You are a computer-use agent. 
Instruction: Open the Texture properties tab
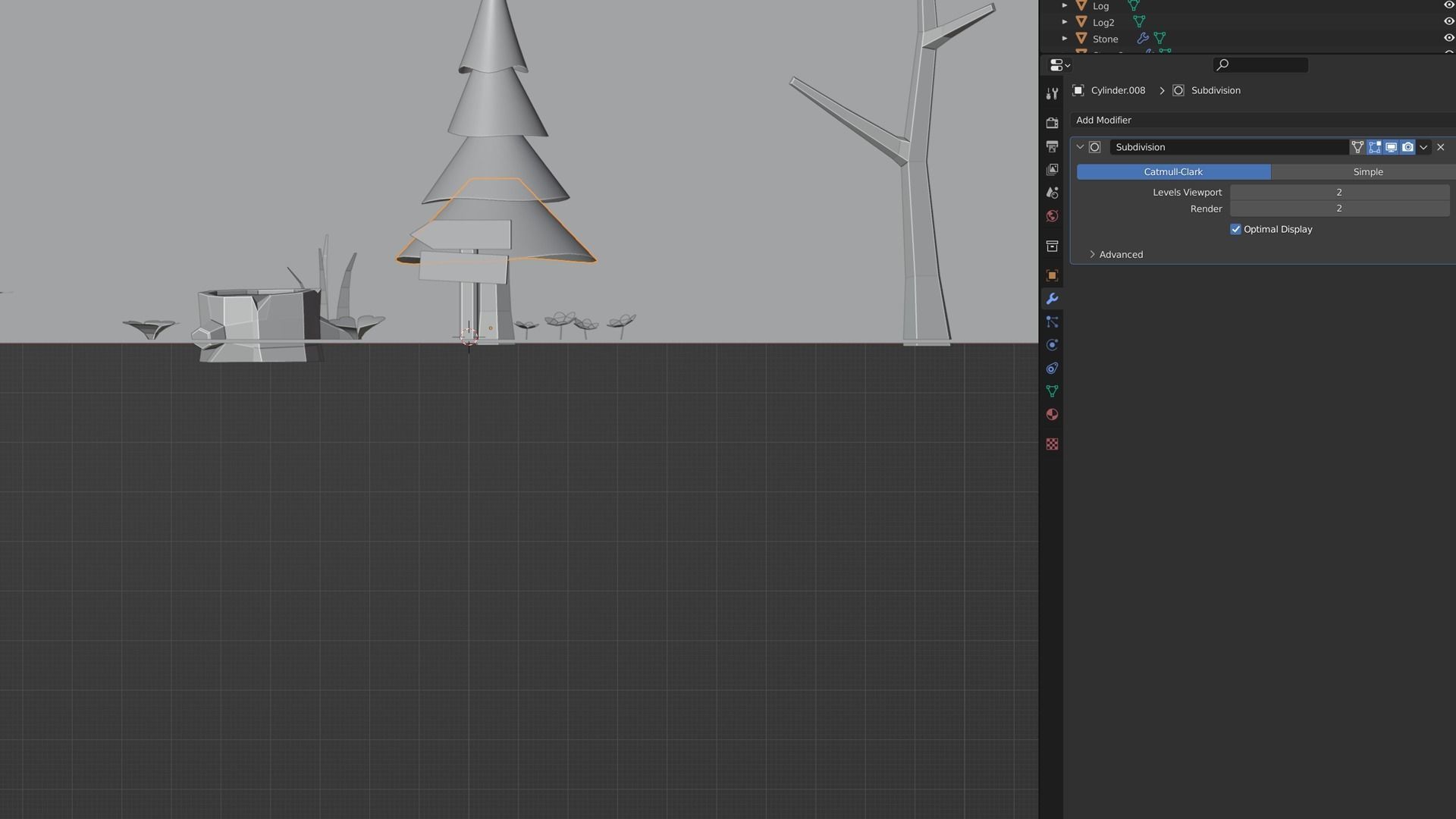(x=1052, y=444)
